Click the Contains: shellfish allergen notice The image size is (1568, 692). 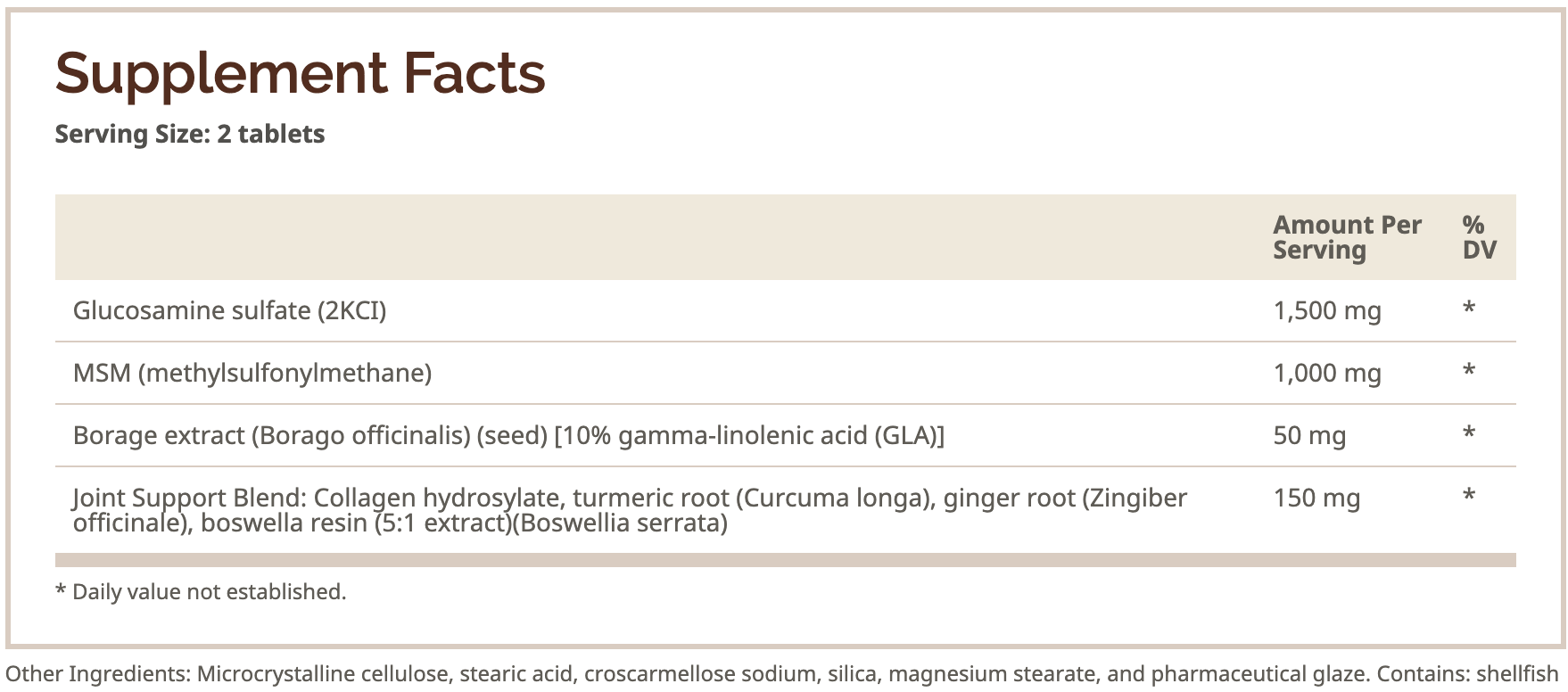click(x=1472, y=674)
